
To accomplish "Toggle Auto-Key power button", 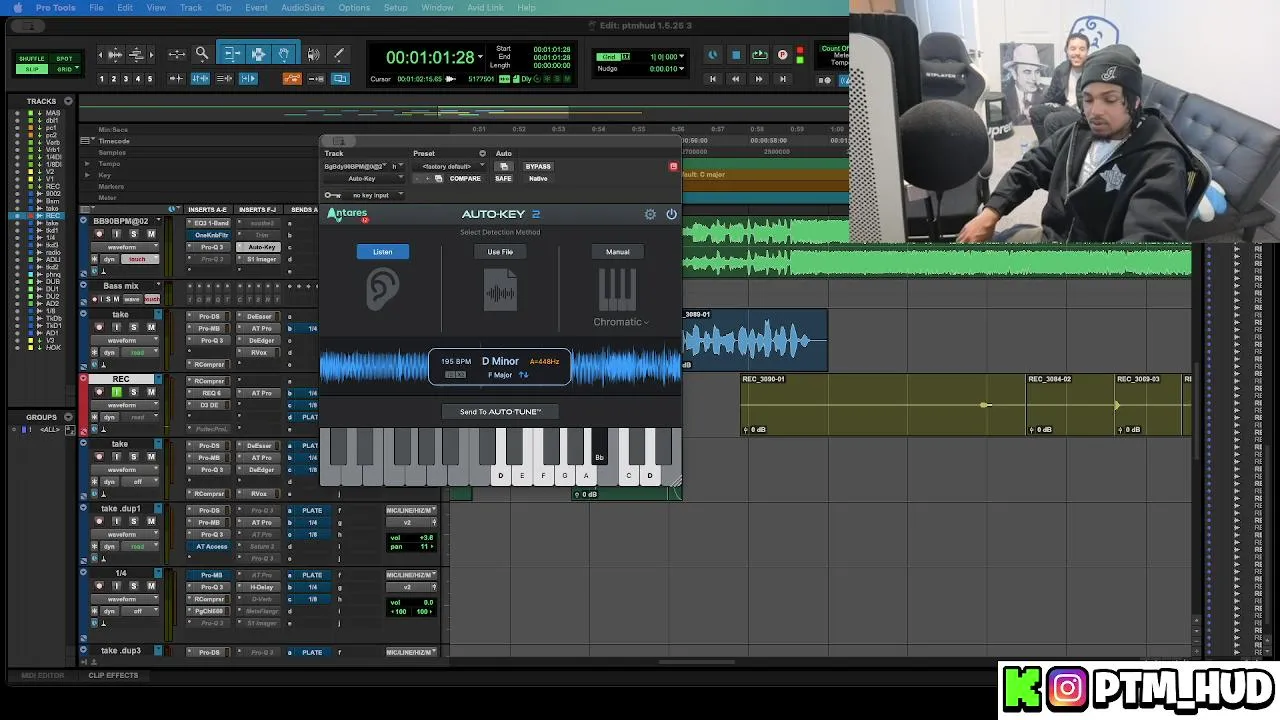I will coord(671,214).
